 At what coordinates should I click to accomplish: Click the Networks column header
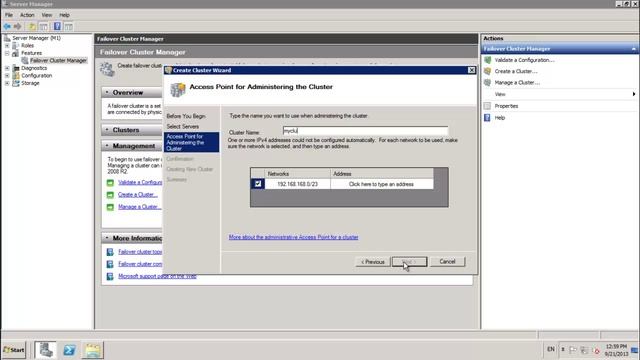click(x=298, y=173)
